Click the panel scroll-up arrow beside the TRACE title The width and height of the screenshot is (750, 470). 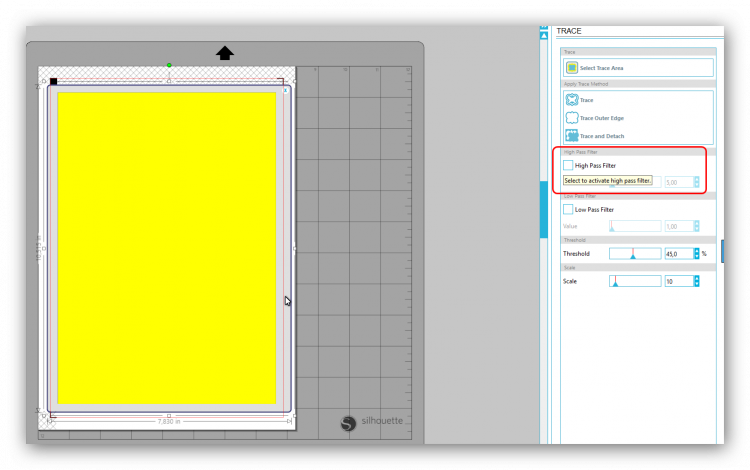coord(544,36)
